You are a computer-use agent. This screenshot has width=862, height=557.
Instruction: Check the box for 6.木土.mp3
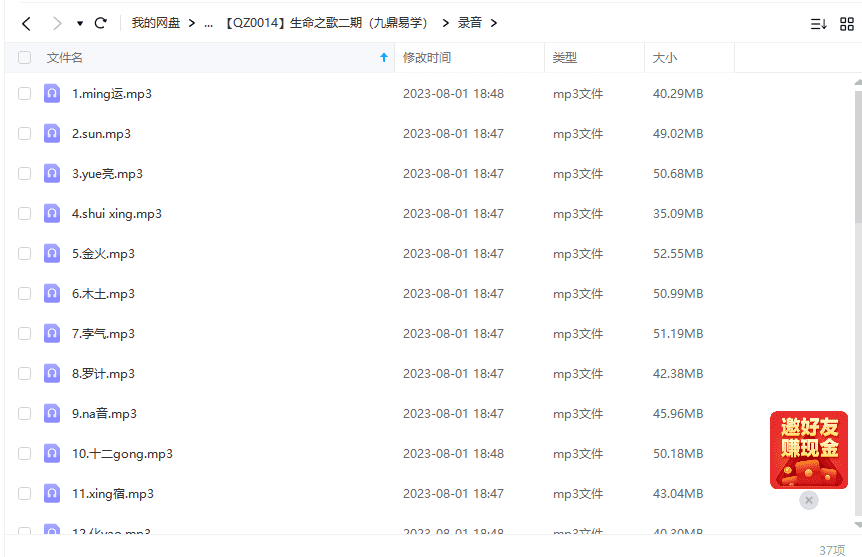pos(24,294)
